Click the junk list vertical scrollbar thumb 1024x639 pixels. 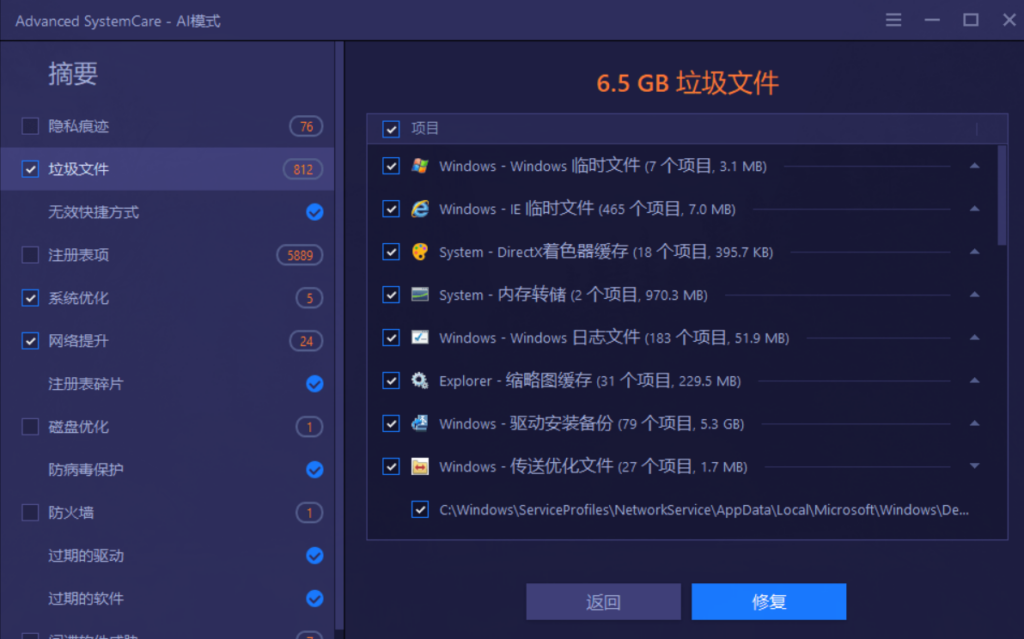click(x=1002, y=195)
